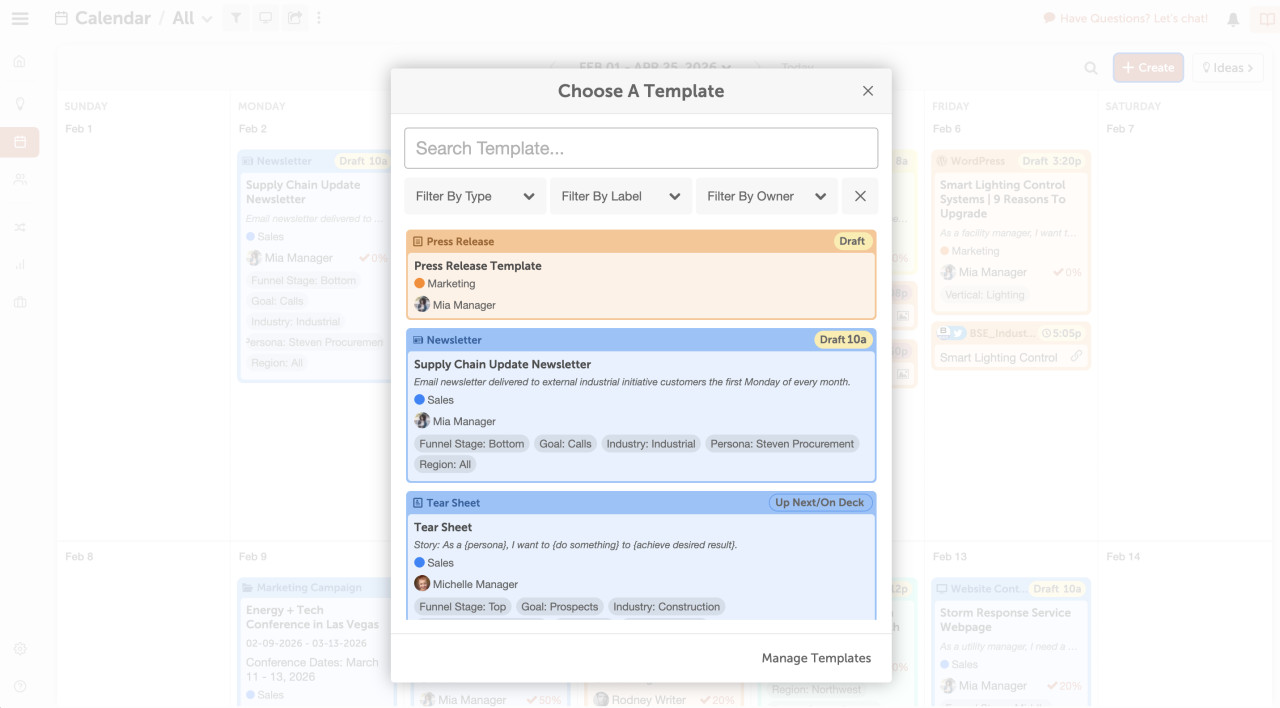Click the Industry: Construction tag
The image size is (1280, 708).
click(667, 607)
